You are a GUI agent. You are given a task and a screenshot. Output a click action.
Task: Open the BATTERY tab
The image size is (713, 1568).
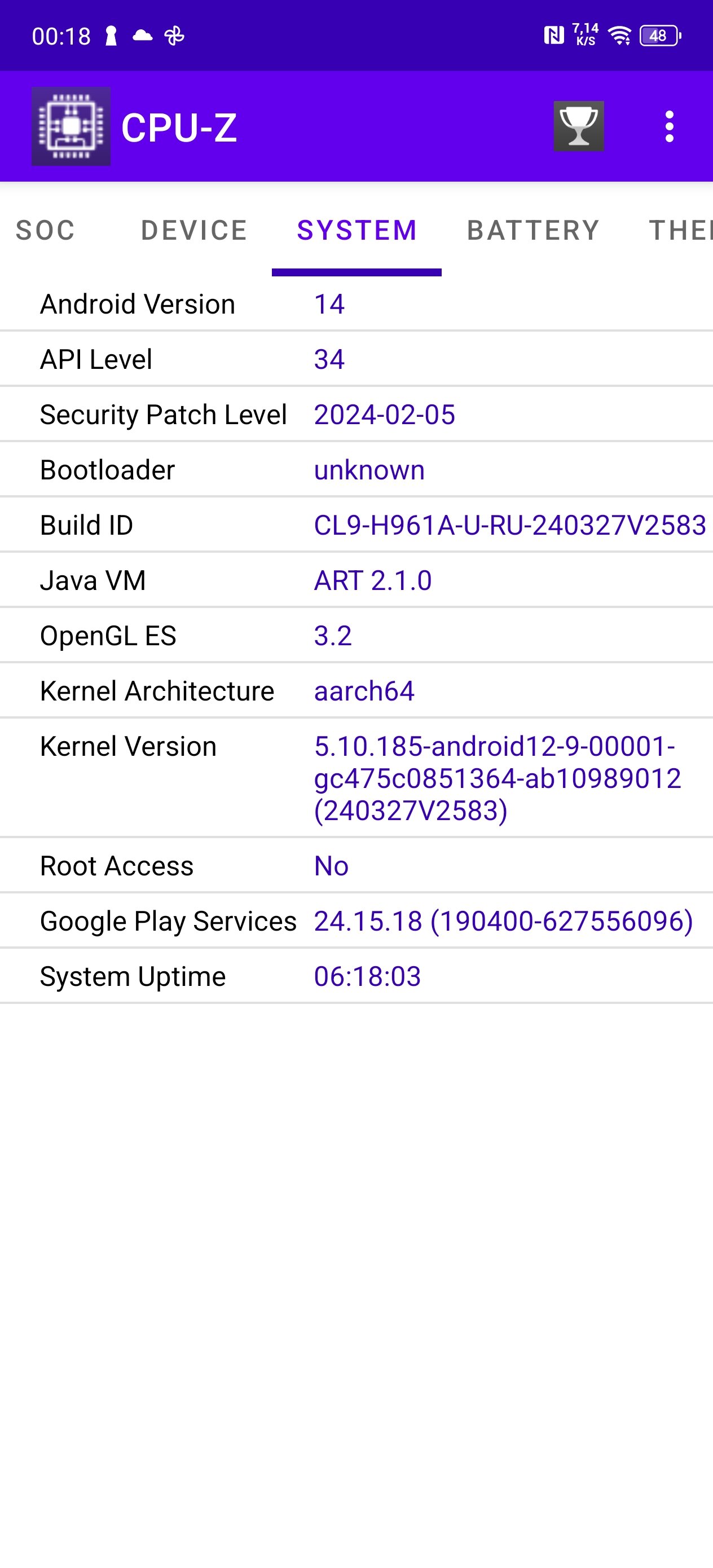(532, 231)
